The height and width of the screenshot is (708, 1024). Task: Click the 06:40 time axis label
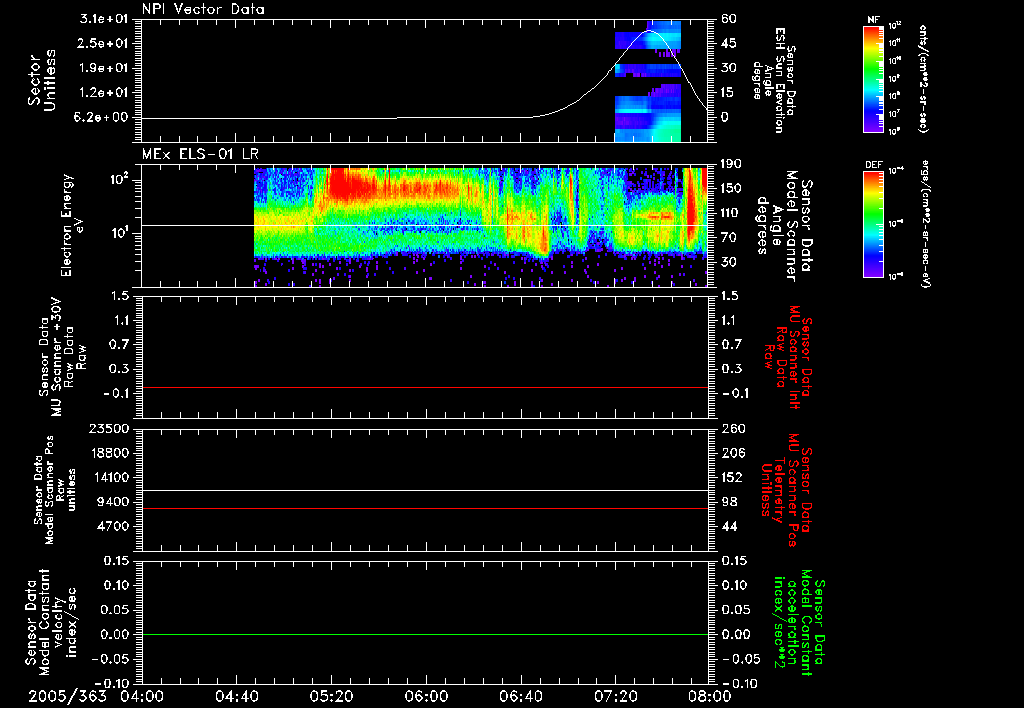click(x=521, y=696)
